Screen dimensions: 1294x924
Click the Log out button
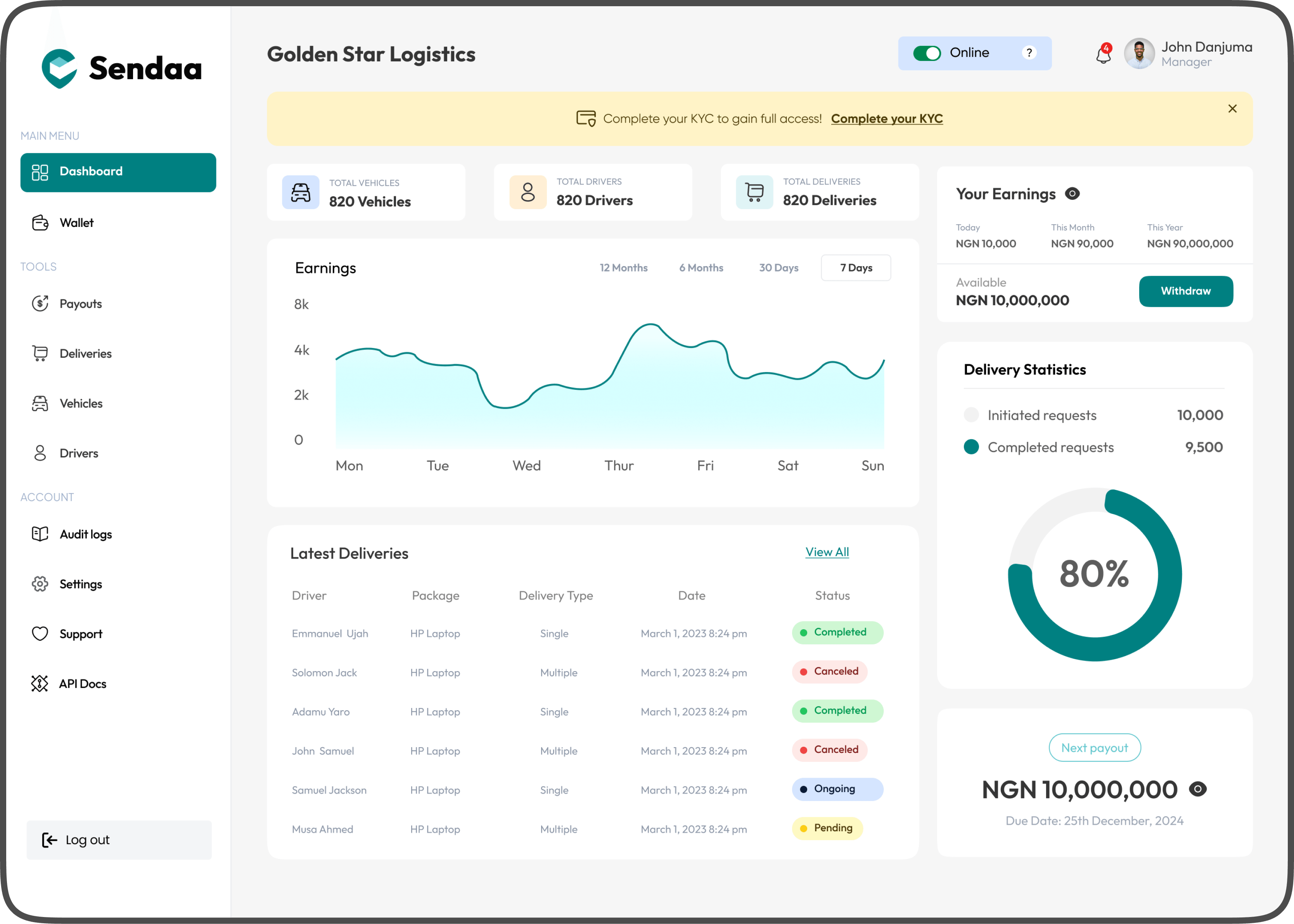(x=119, y=840)
